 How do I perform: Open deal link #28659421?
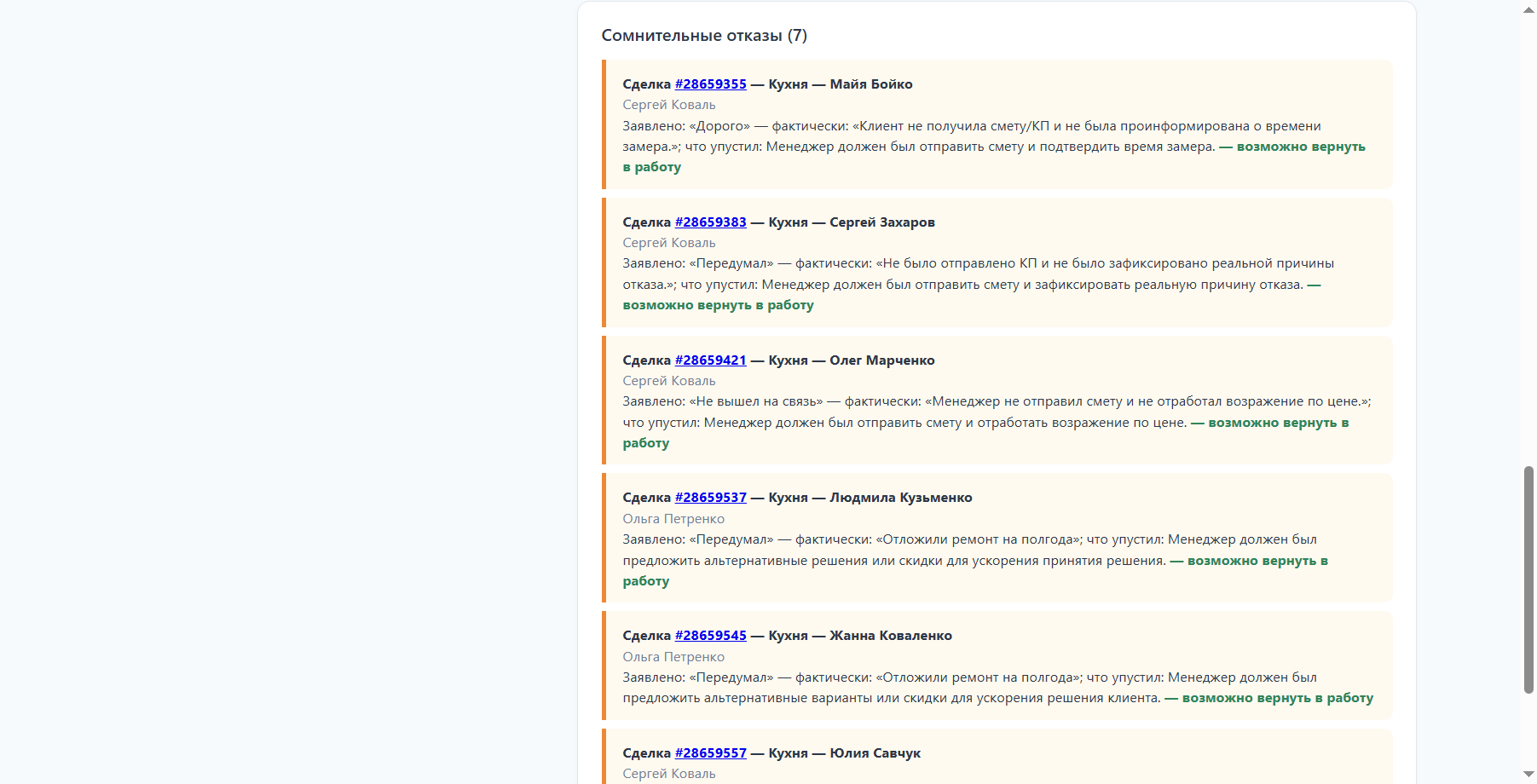tap(710, 360)
